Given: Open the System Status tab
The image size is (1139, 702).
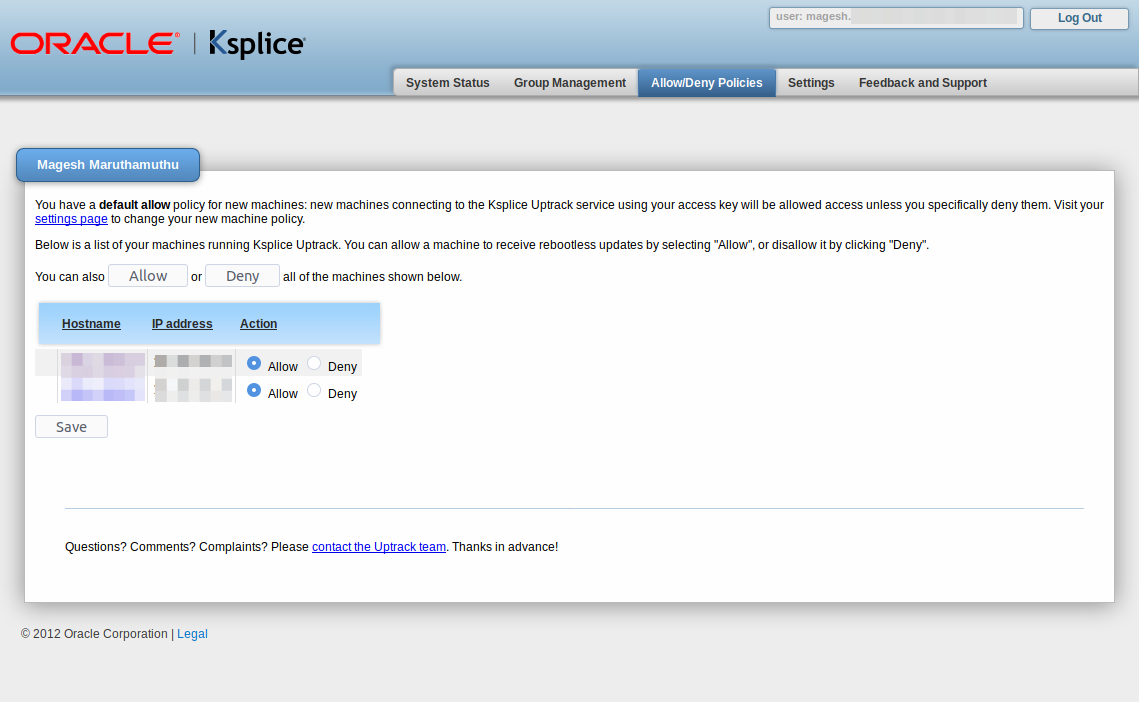Looking at the screenshot, I should (447, 83).
